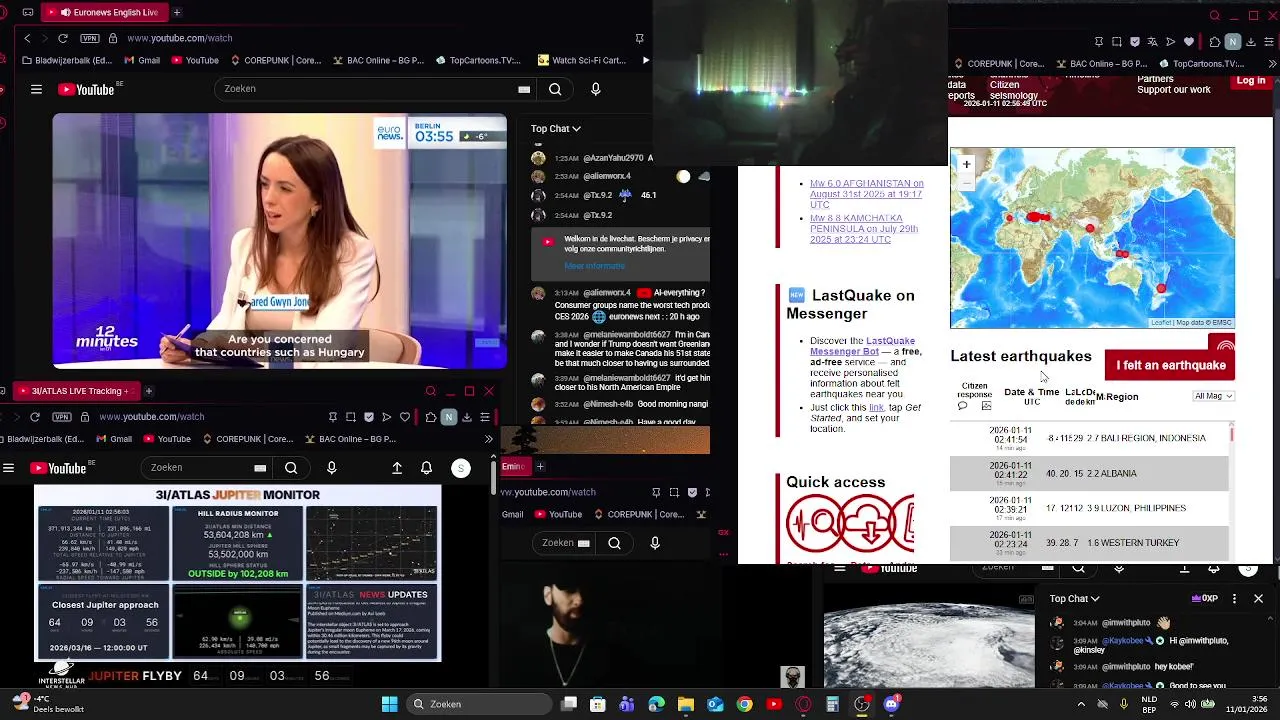Image resolution: width=1280 pixels, height=720 pixels.
Task: Zoom in on earthquake map
Action: (966, 164)
